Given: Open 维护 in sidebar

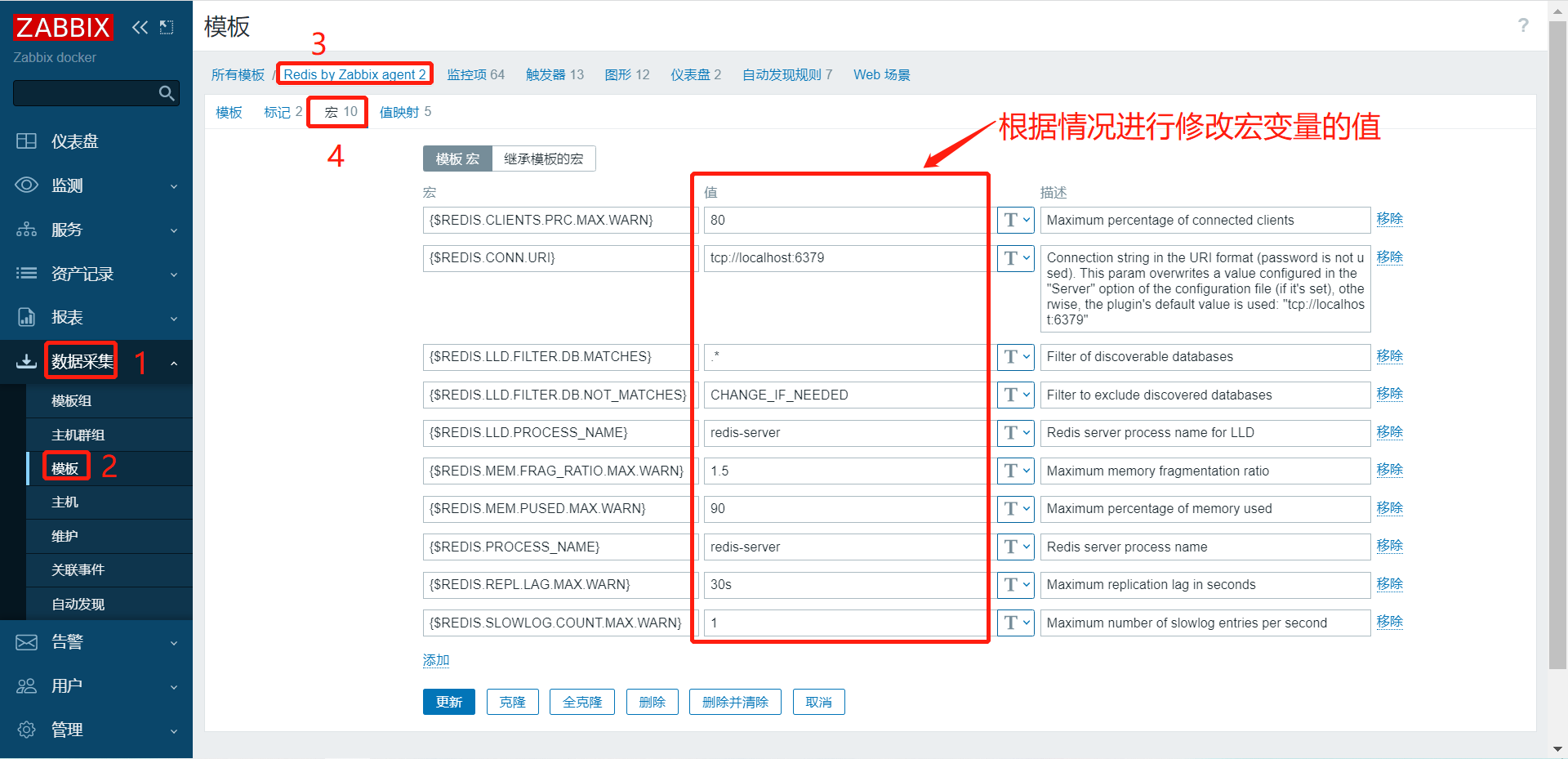Looking at the screenshot, I should (x=109, y=536).
